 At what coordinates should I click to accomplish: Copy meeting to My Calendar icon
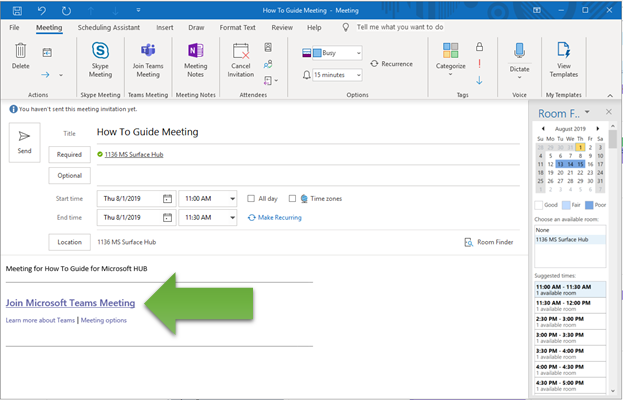point(47,52)
